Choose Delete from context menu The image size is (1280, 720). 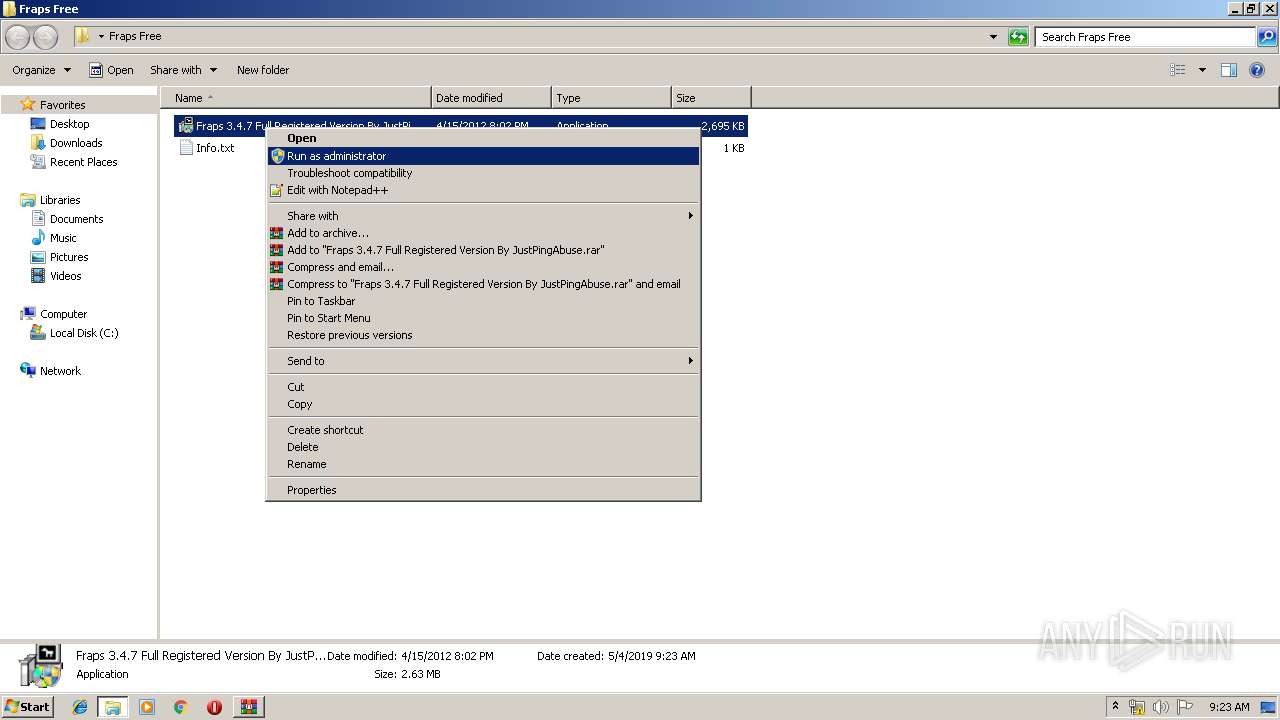tap(483, 447)
